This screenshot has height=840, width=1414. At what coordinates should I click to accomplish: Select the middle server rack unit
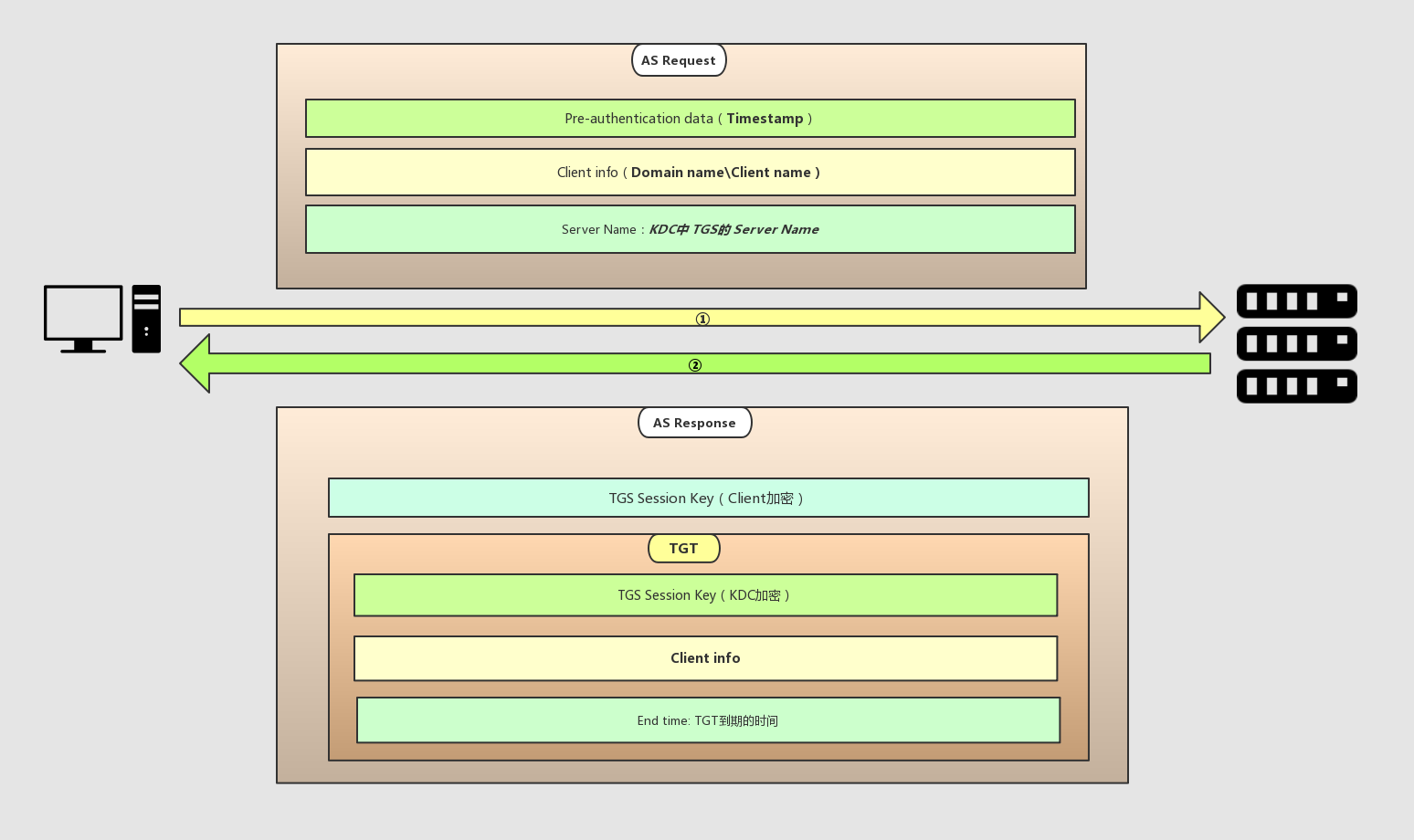tap(1296, 344)
